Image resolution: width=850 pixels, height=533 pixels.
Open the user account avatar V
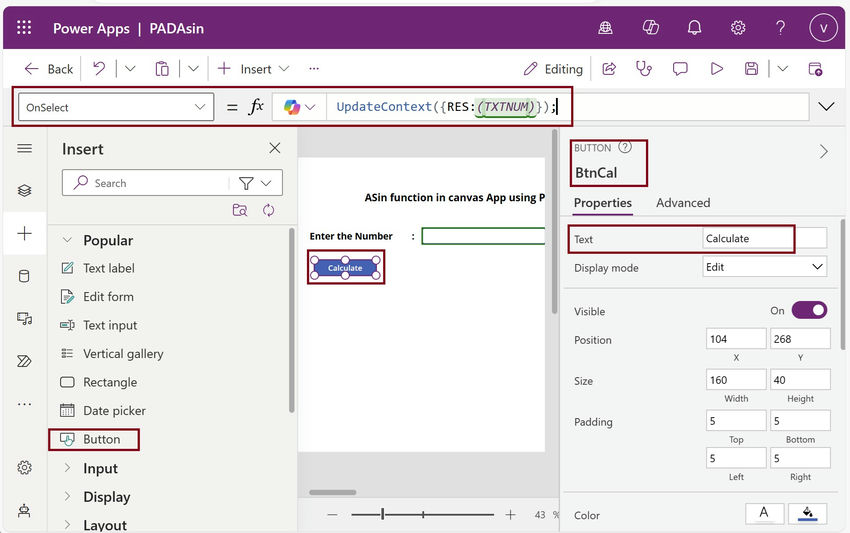[x=823, y=28]
